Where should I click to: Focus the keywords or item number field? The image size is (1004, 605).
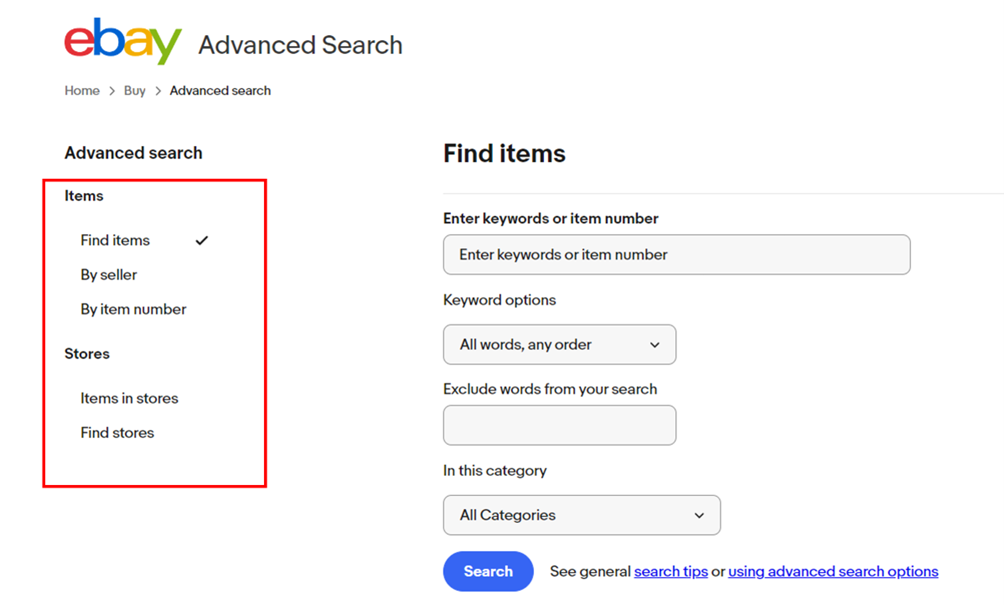pos(676,255)
